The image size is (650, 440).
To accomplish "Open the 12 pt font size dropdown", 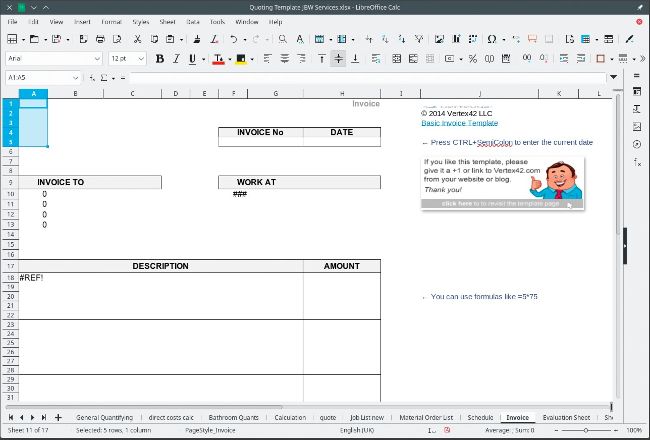I will (x=143, y=59).
